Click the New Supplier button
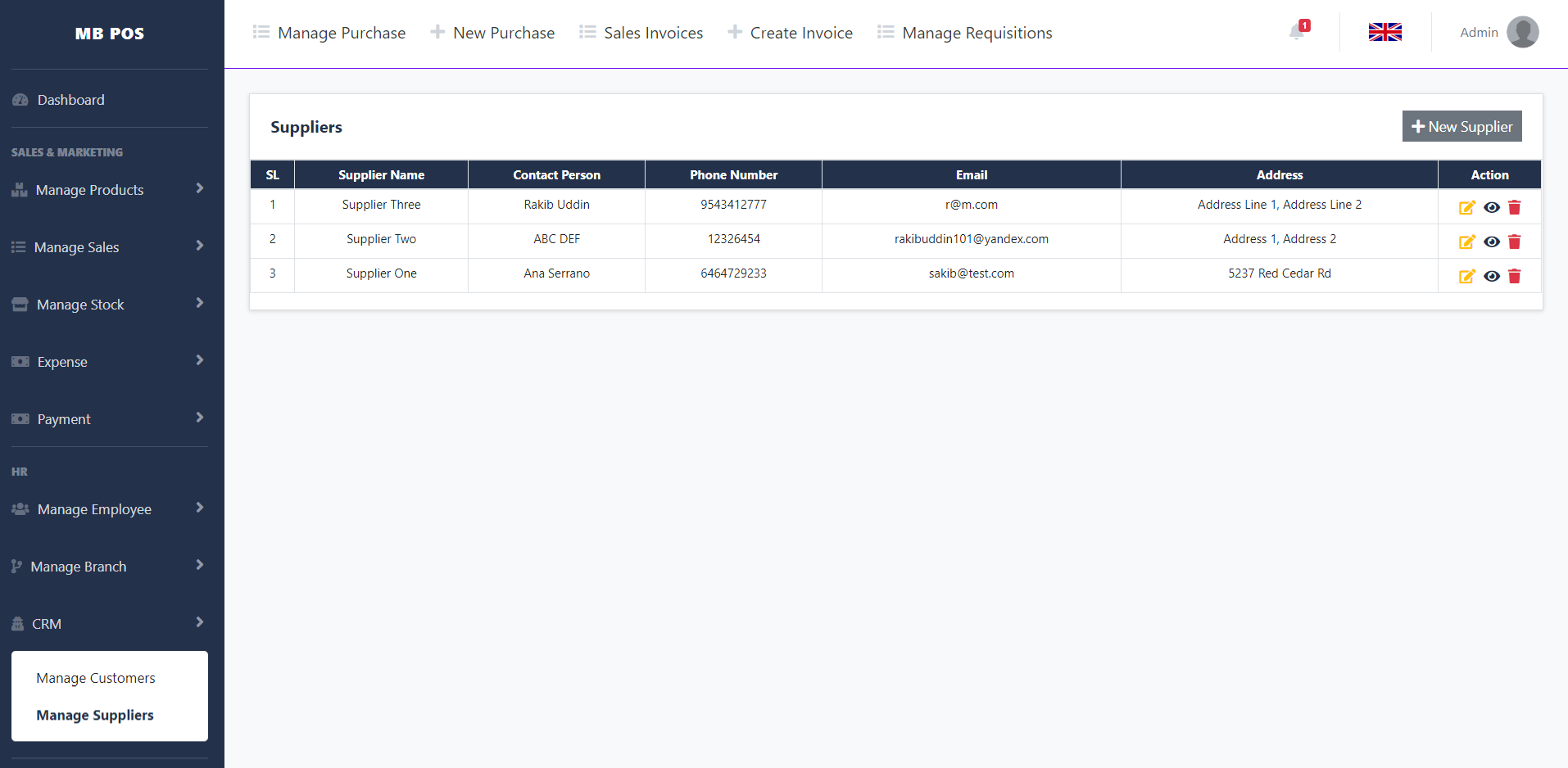This screenshot has width=1568, height=768. point(1462,127)
